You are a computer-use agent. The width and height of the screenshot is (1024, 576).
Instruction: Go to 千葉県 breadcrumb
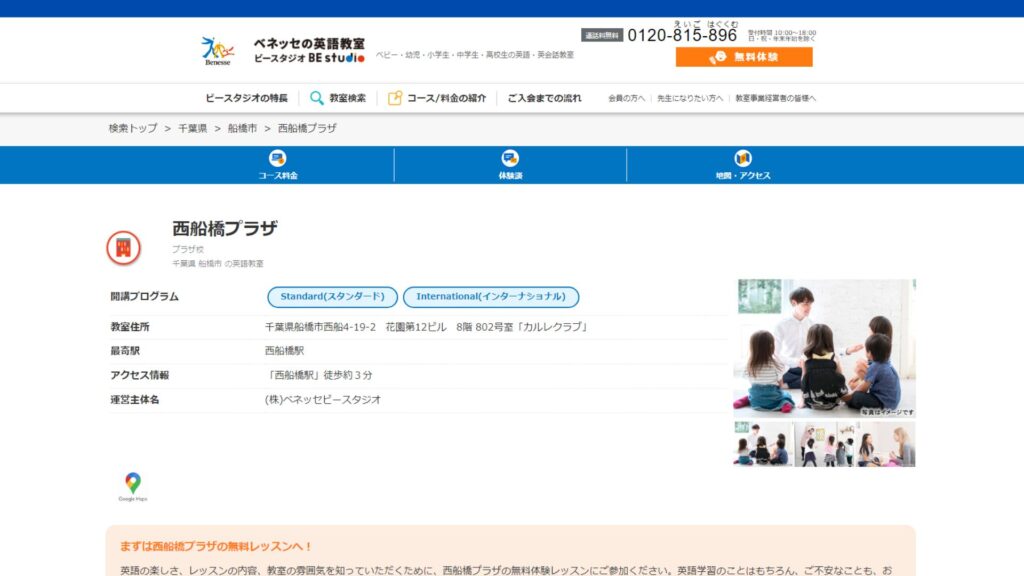coord(193,129)
